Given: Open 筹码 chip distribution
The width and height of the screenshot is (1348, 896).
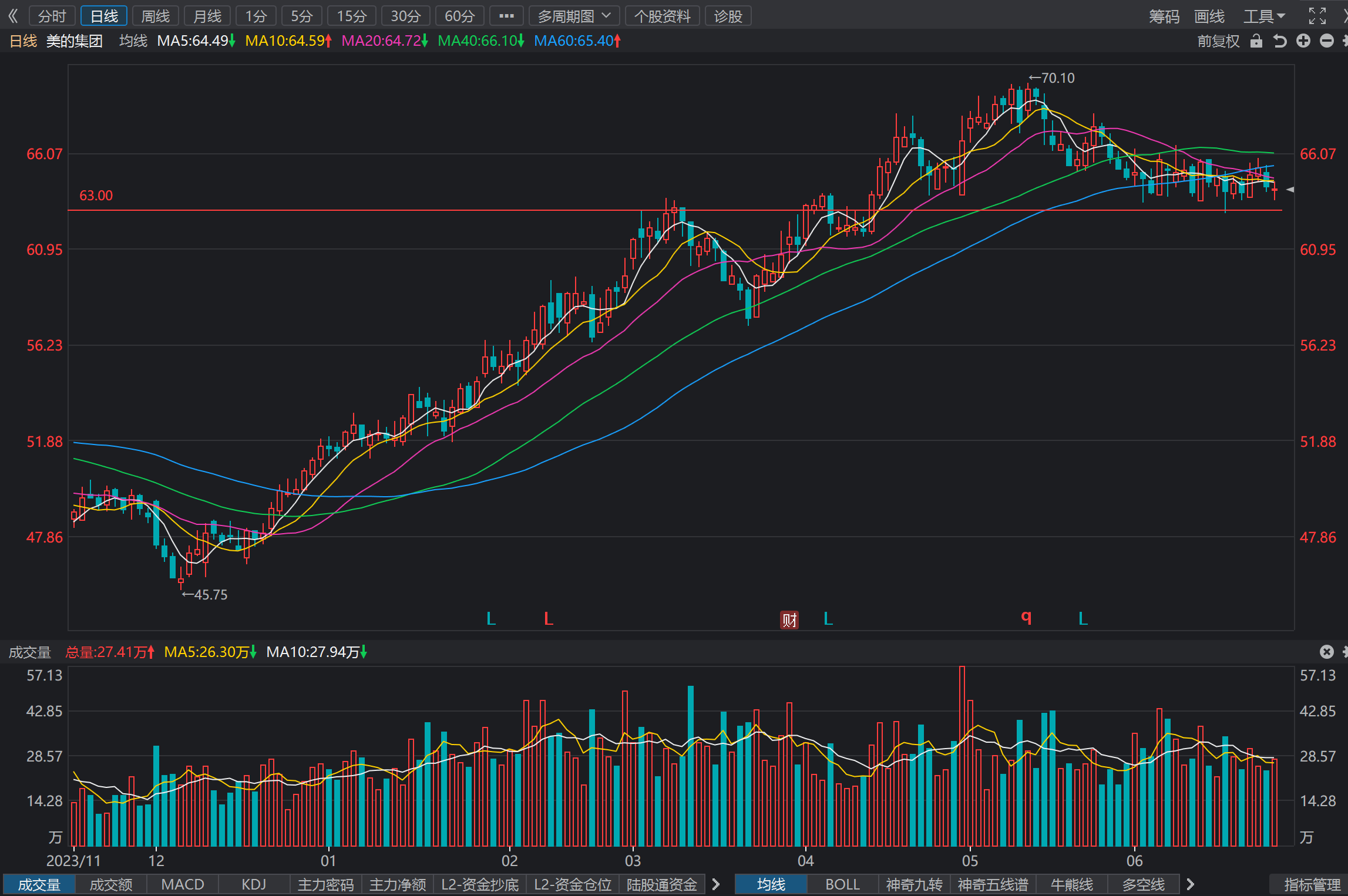Looking at the screenshot, I should [x=1164, y=16].
